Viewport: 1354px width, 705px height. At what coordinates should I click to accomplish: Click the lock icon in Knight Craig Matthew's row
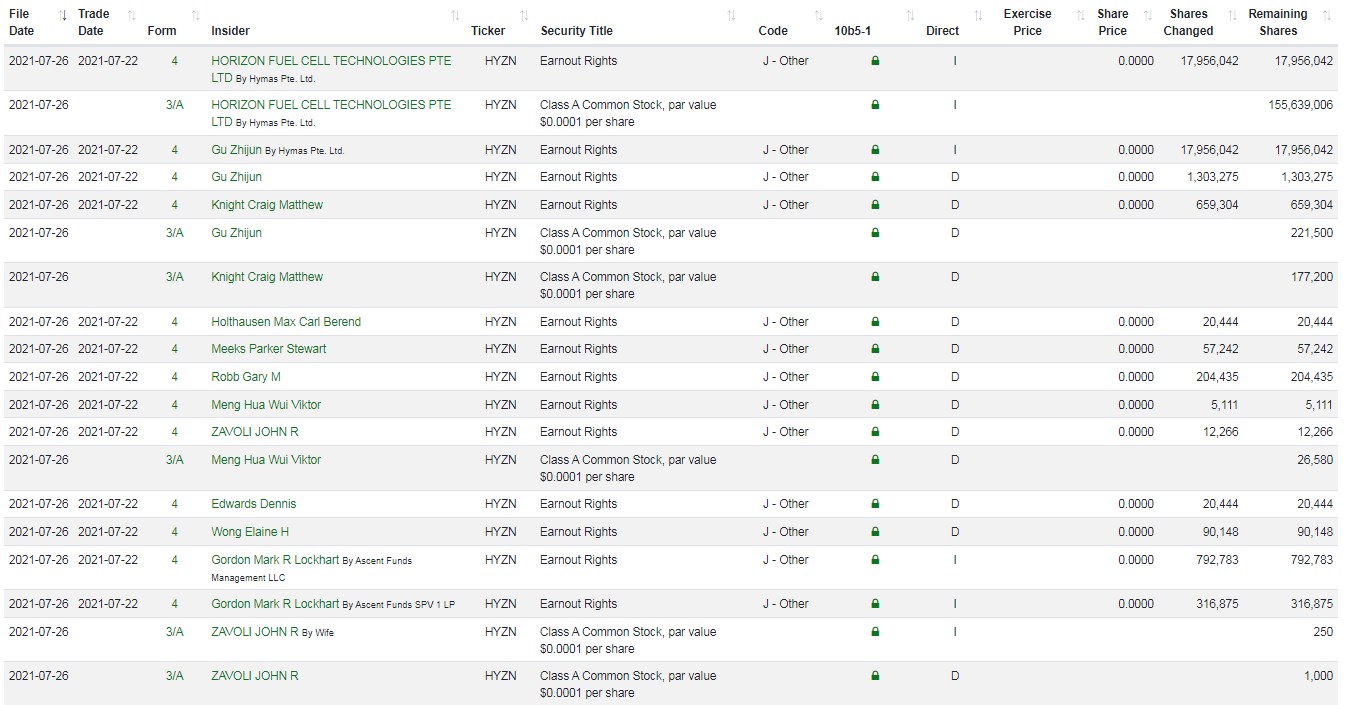click(x=875, y=205)
